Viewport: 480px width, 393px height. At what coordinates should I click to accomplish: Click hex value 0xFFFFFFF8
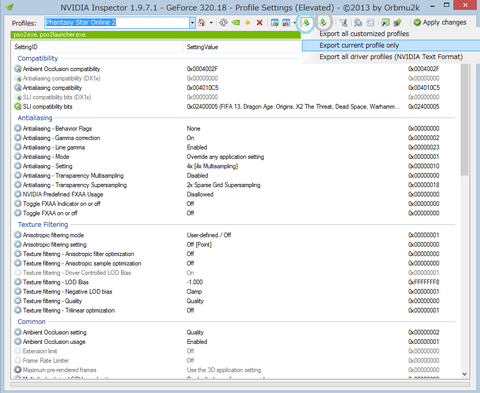click(424, 282)
